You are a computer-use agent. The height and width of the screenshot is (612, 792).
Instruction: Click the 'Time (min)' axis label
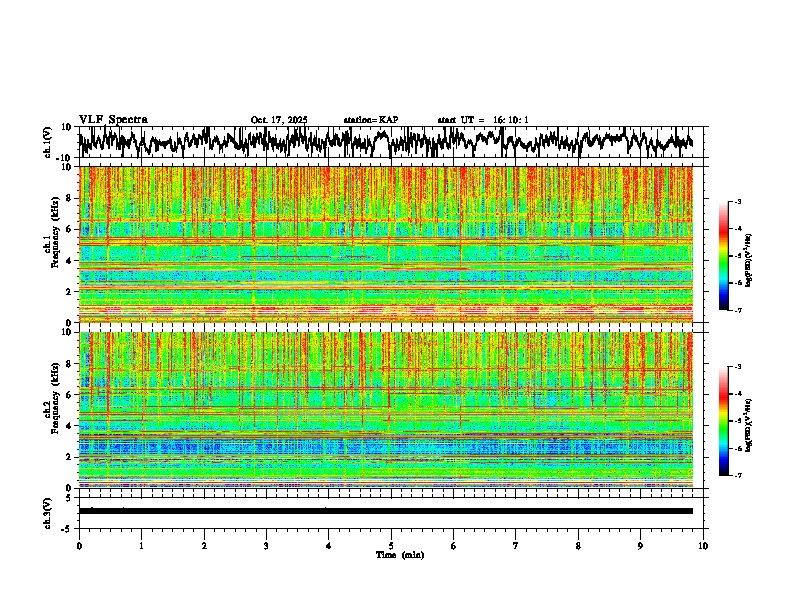[x=400, y=555]
